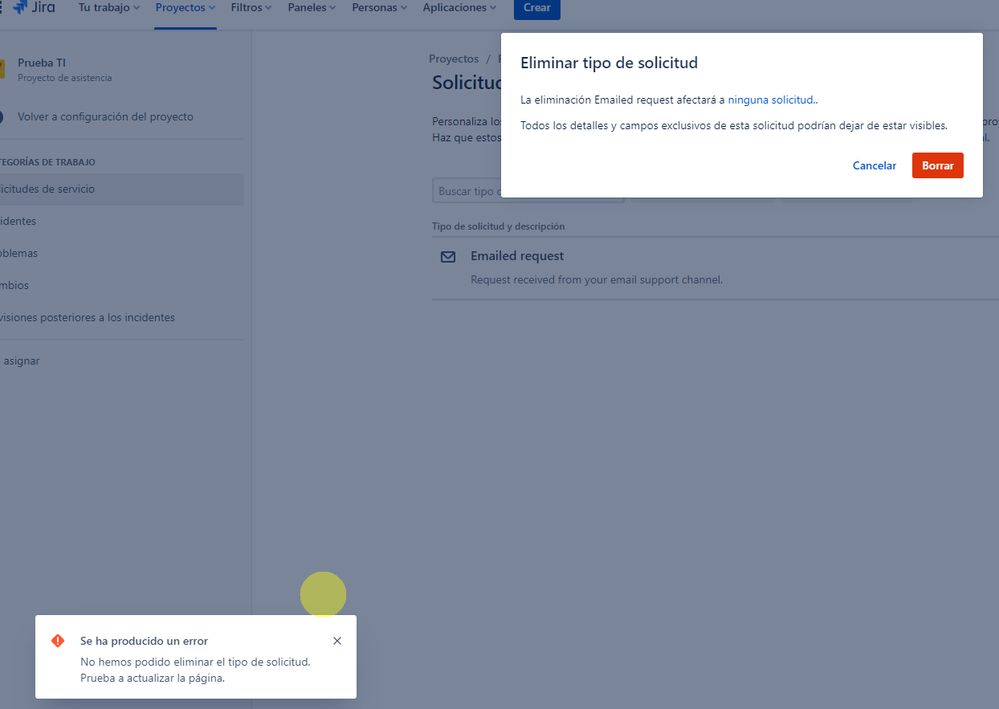
Task: Open the Proyectos dropdown menu
Action: pos(185,8)
